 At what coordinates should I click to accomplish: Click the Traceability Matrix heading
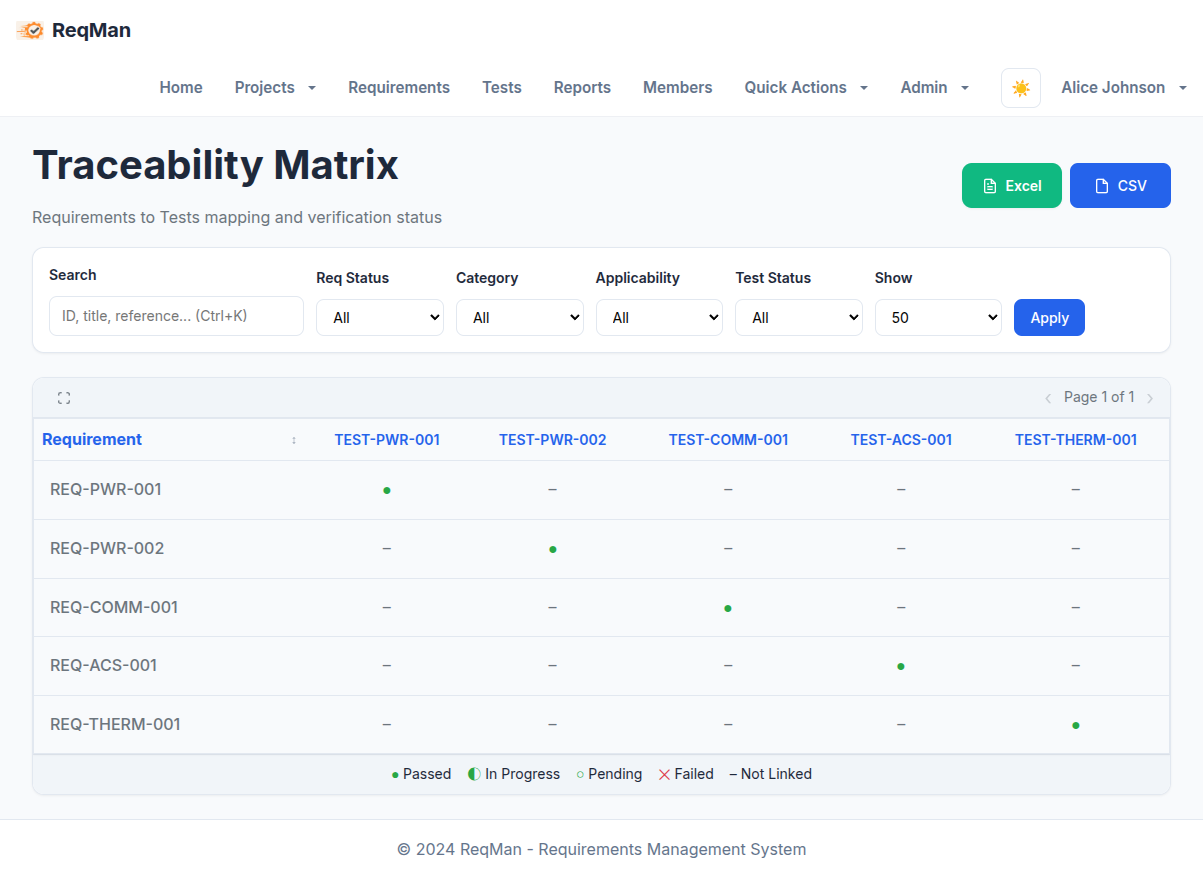215,165
